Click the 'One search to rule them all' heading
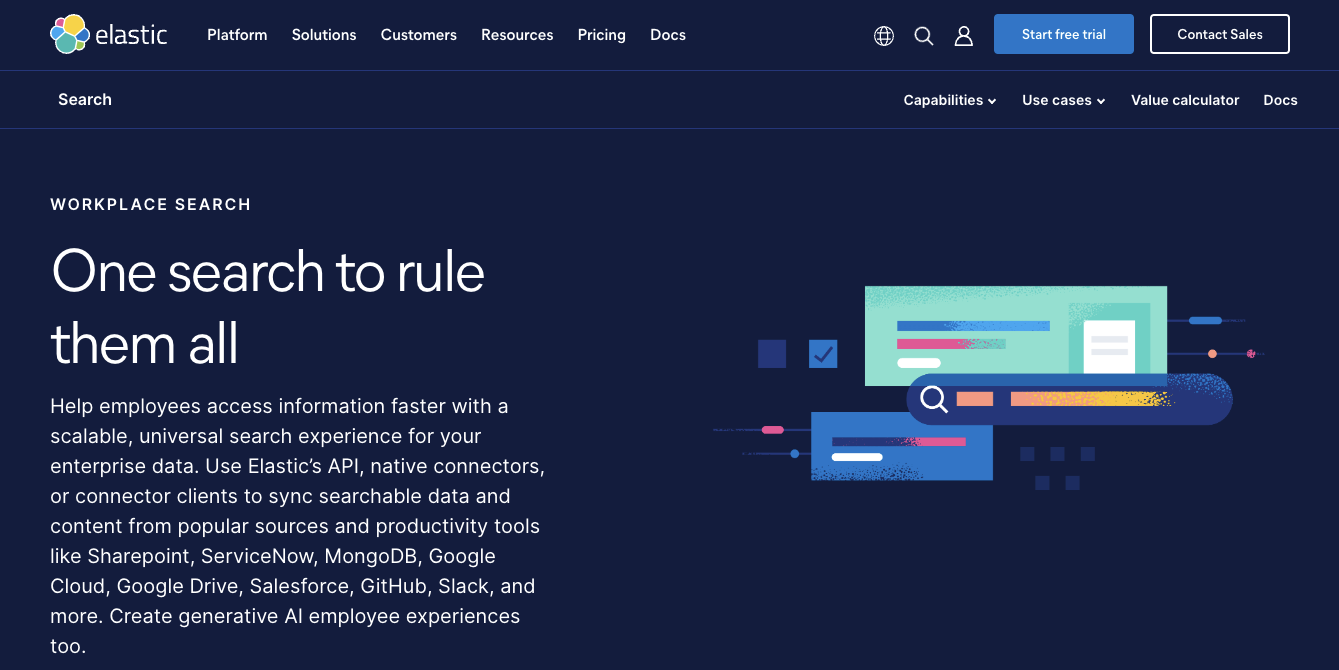 [268, 307]
